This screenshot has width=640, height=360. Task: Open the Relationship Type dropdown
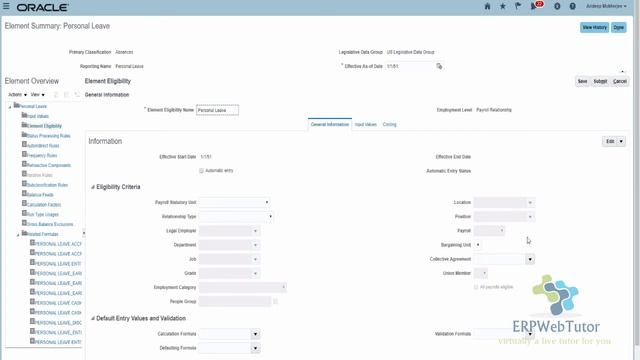click(270, 217)
